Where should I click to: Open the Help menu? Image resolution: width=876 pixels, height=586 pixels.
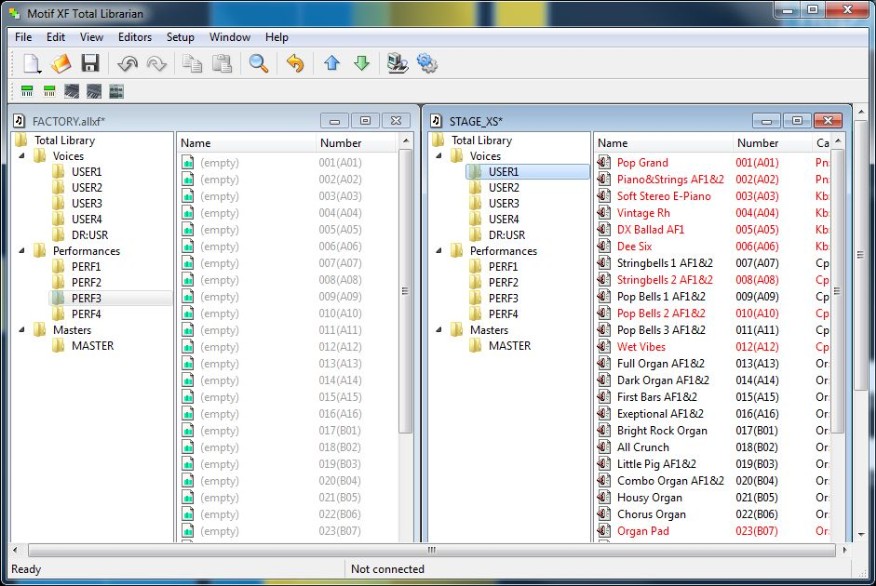coord(277,37)
